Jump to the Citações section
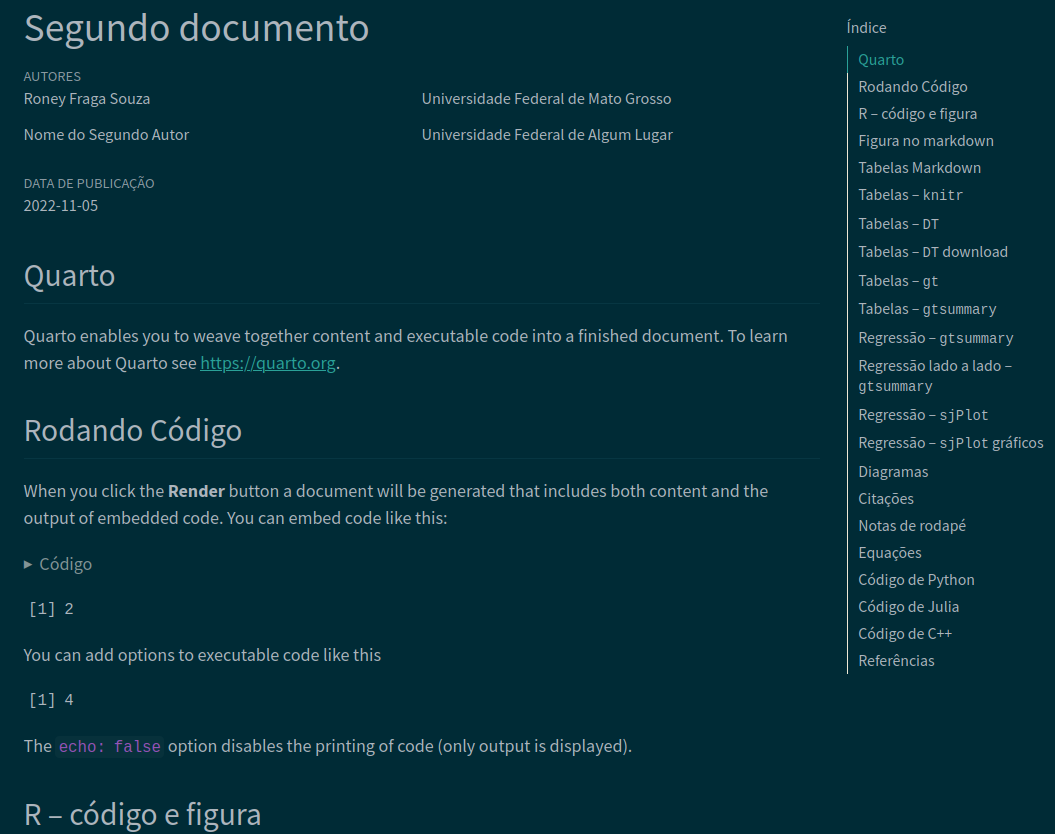The image size is (1055, 834). tap(885, 499)
